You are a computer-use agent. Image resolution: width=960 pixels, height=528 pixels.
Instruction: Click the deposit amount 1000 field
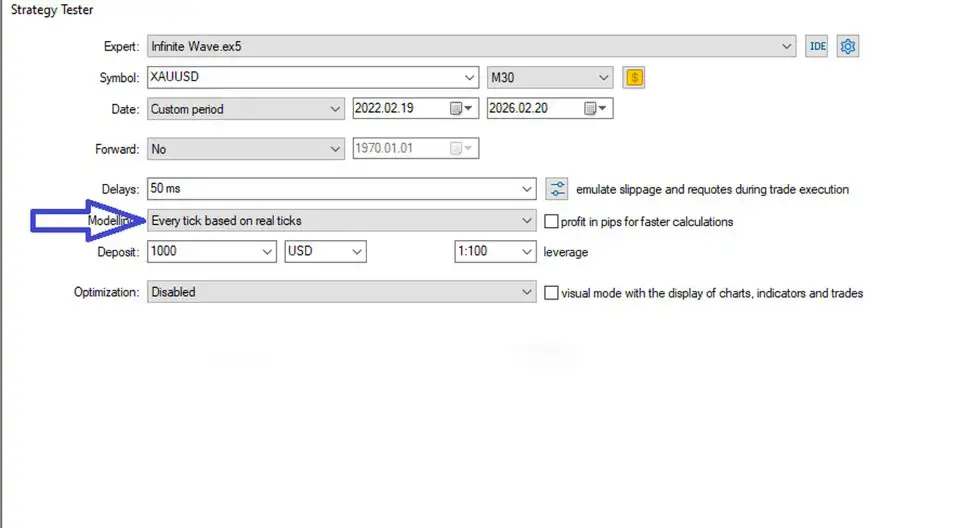tap(203, 252)
